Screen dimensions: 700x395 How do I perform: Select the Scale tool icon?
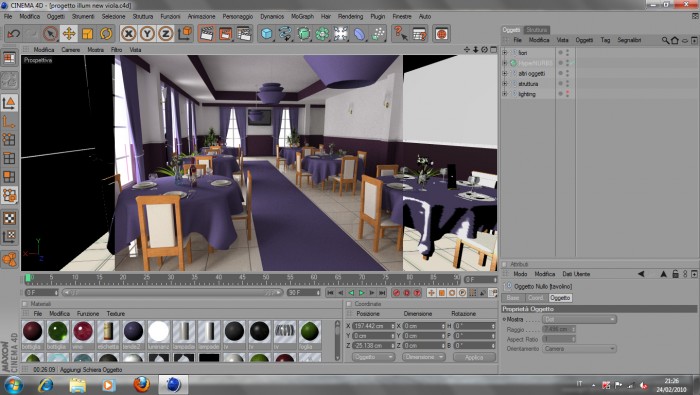[x=88, y=33]
